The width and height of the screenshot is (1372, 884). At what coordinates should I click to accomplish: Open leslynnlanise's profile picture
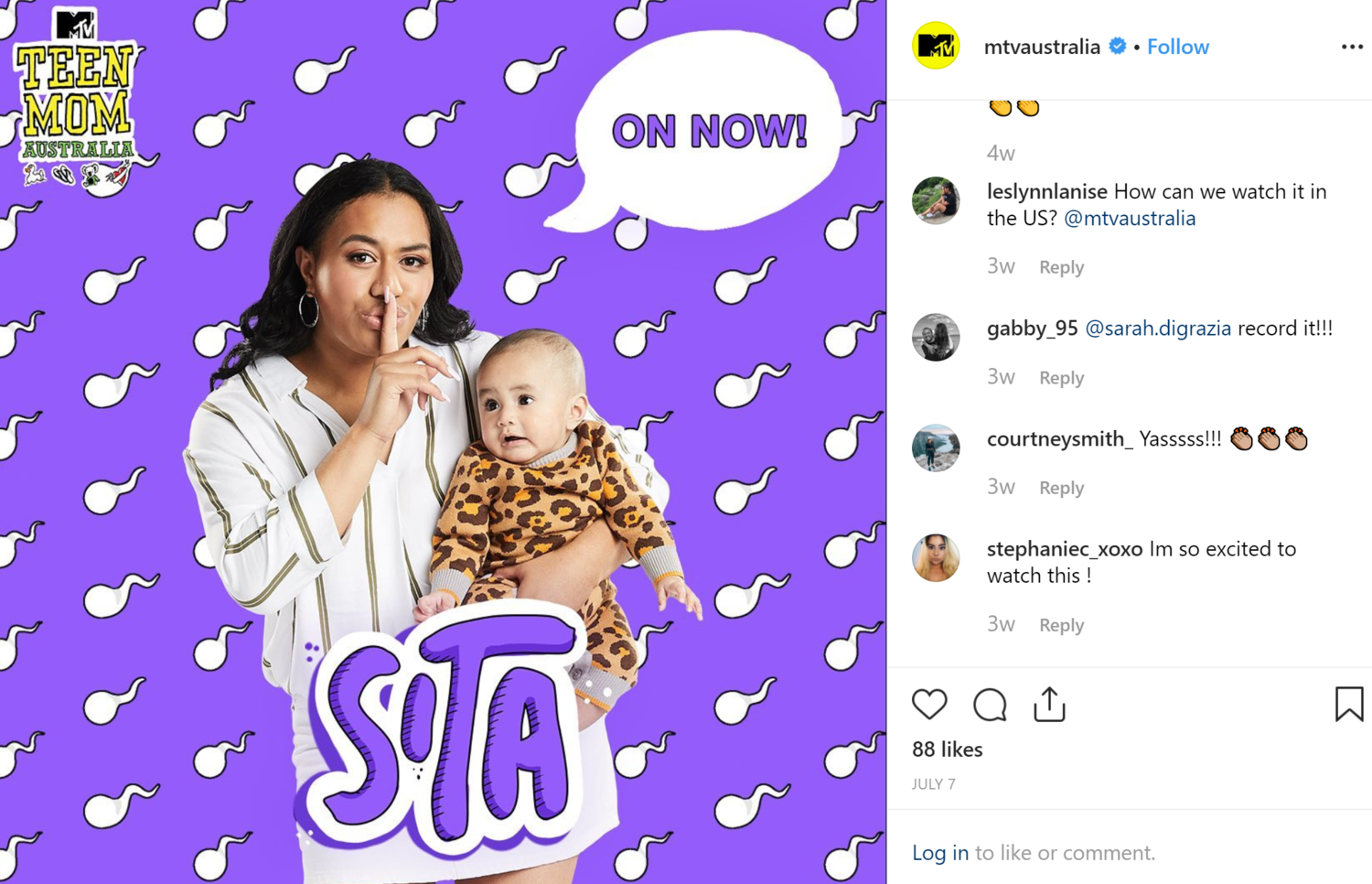pos(936,200)
